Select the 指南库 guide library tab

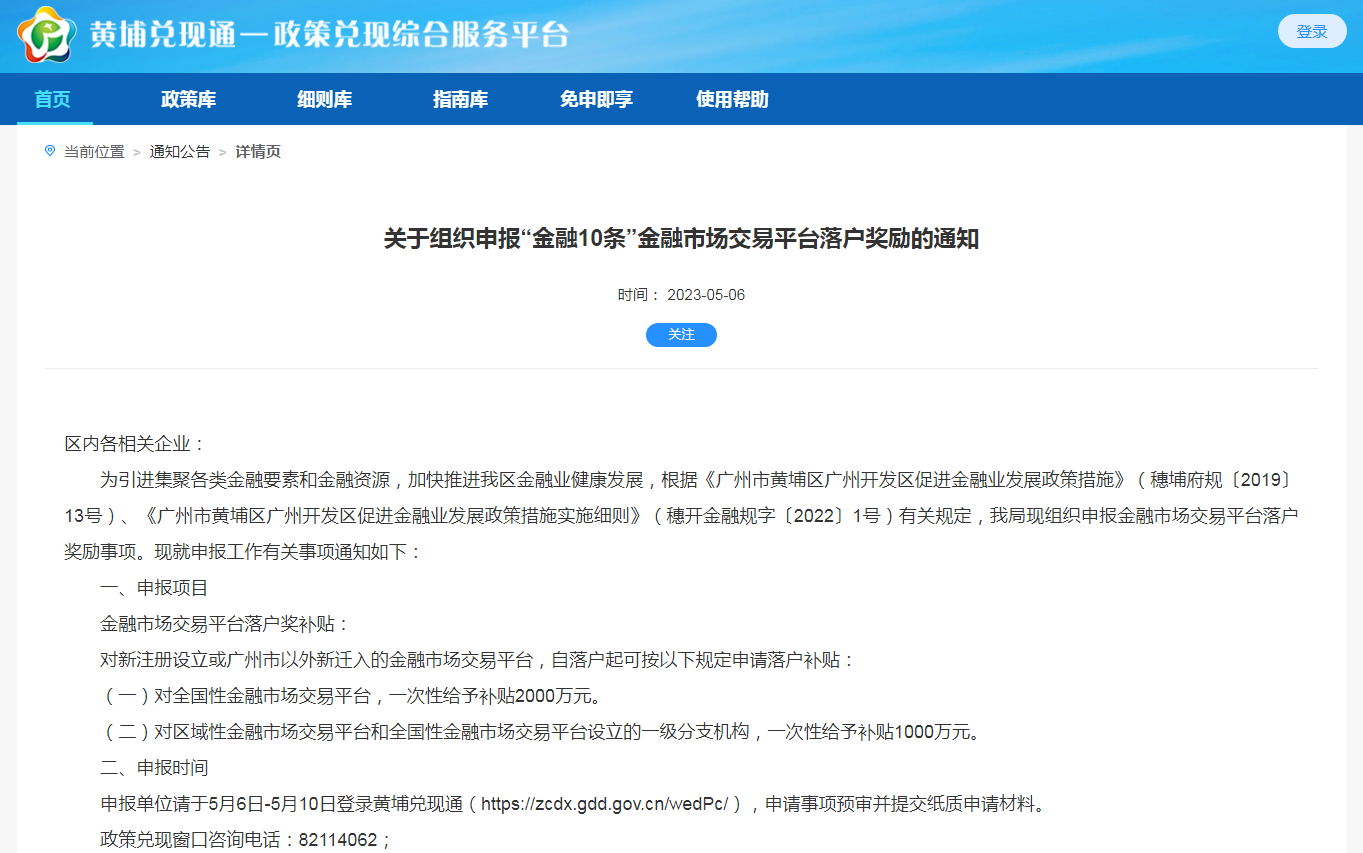(x=460, y=99)
